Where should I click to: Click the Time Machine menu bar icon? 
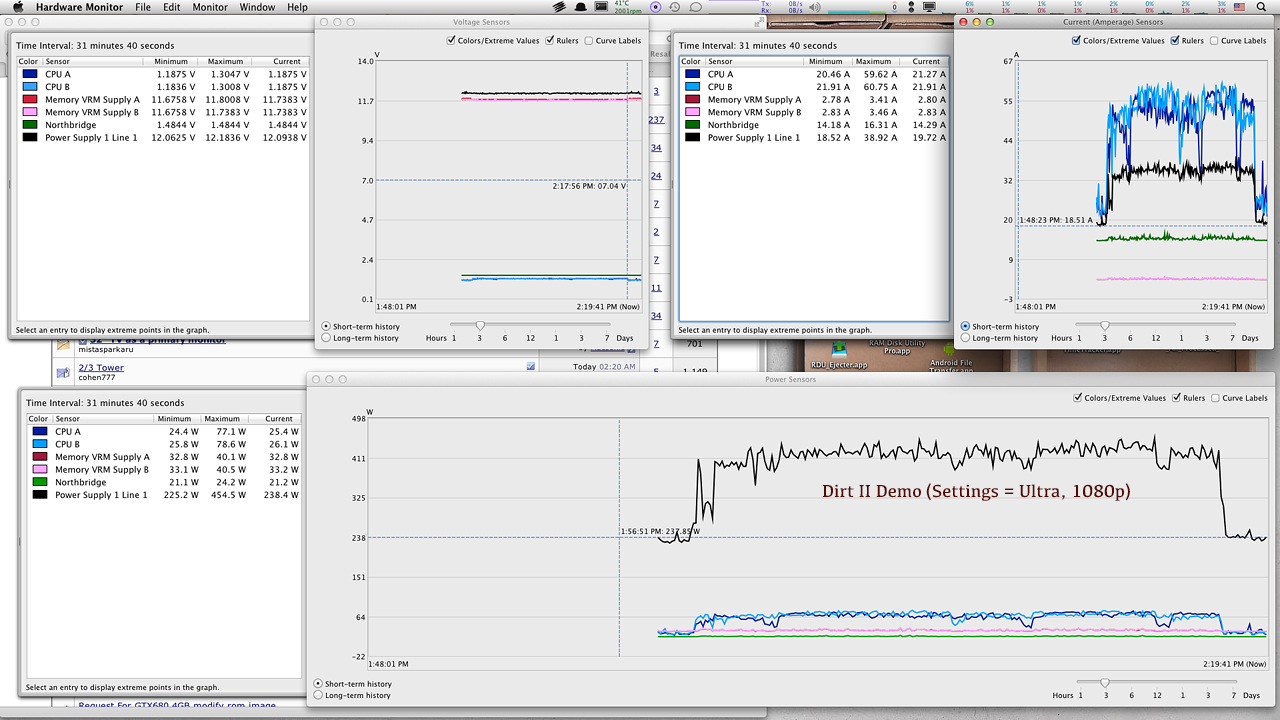(x=676, y=7)
